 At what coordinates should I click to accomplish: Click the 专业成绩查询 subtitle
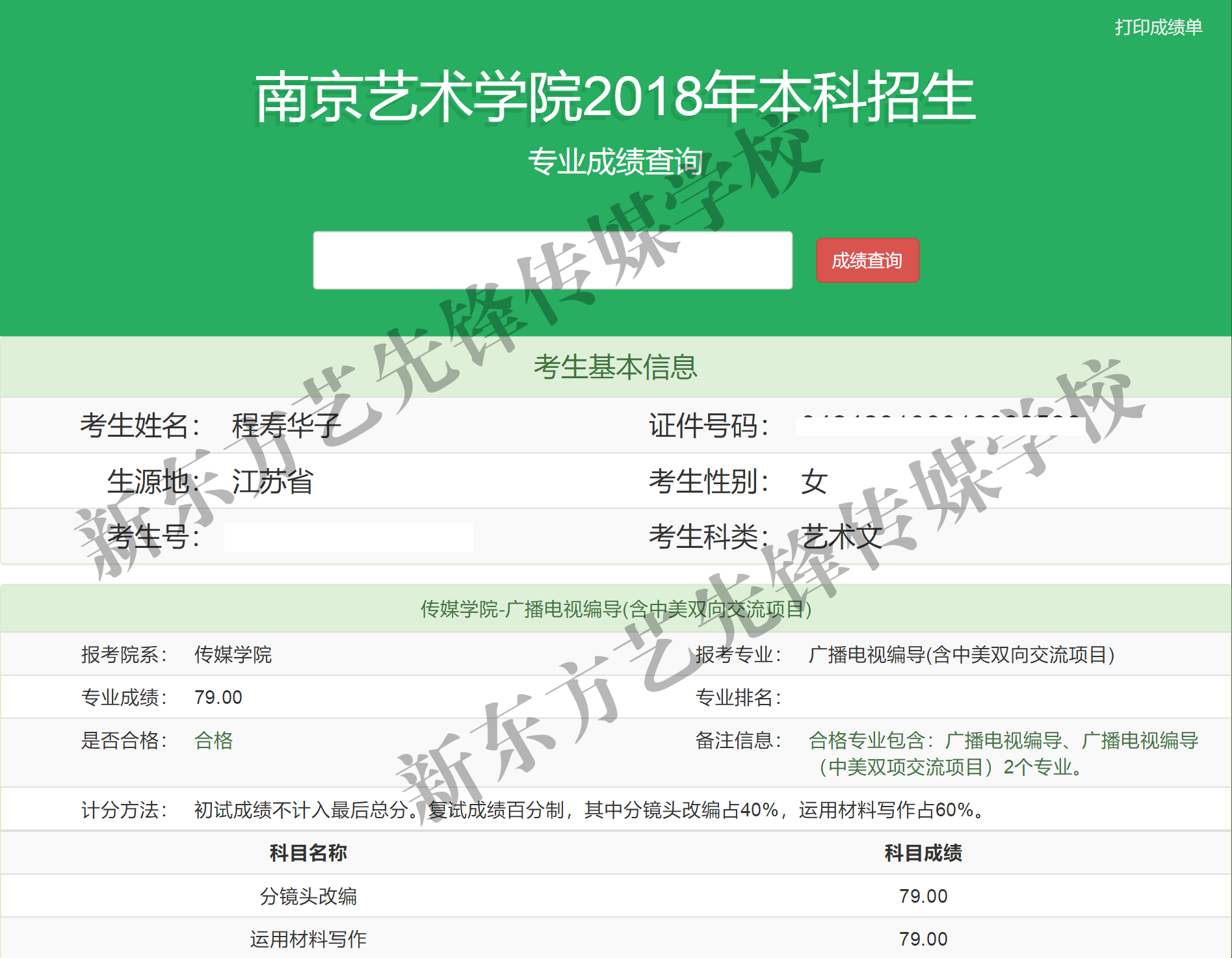615,161
